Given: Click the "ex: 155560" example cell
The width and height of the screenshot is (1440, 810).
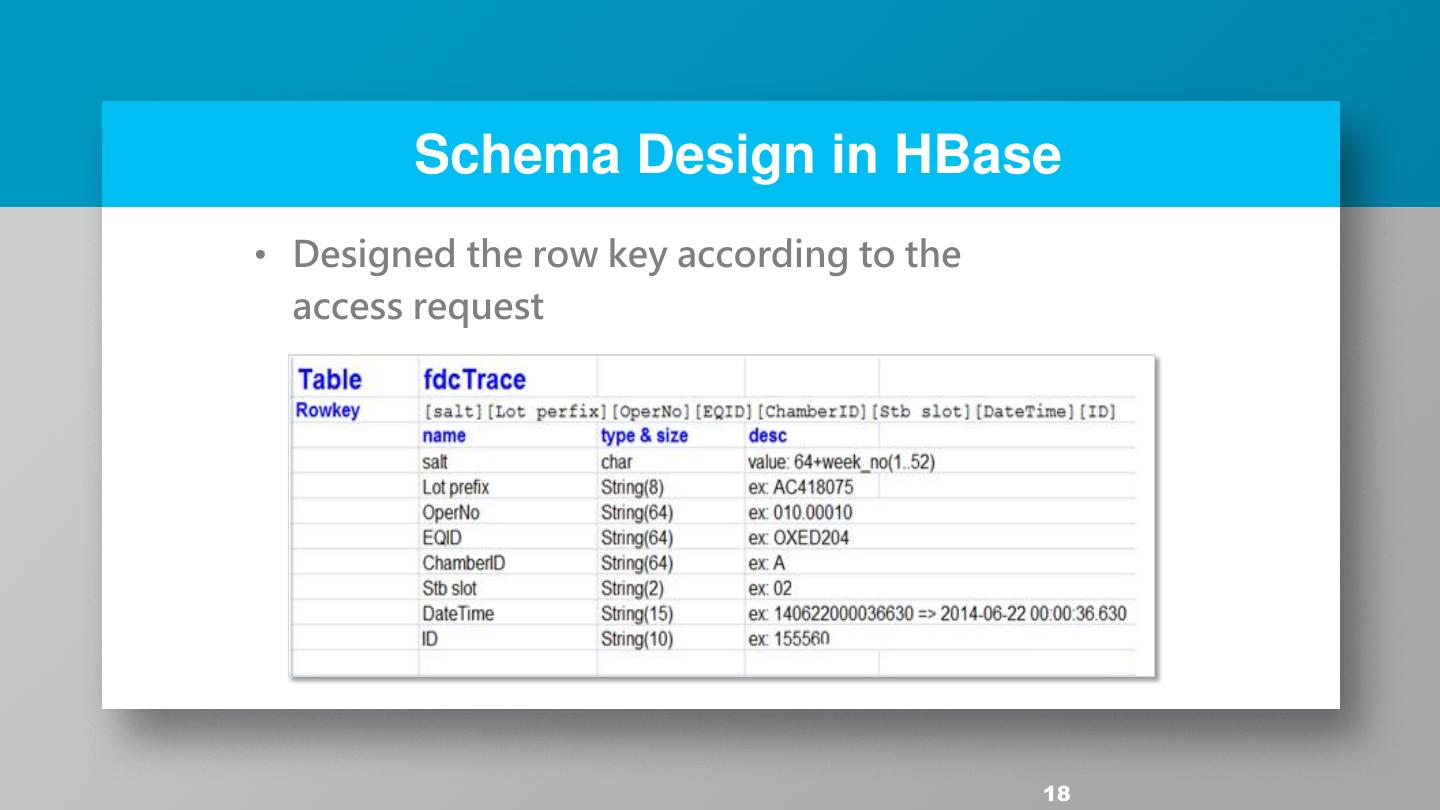Looking at the screenshot, I should pyautogui.click(x=789, y=638).
